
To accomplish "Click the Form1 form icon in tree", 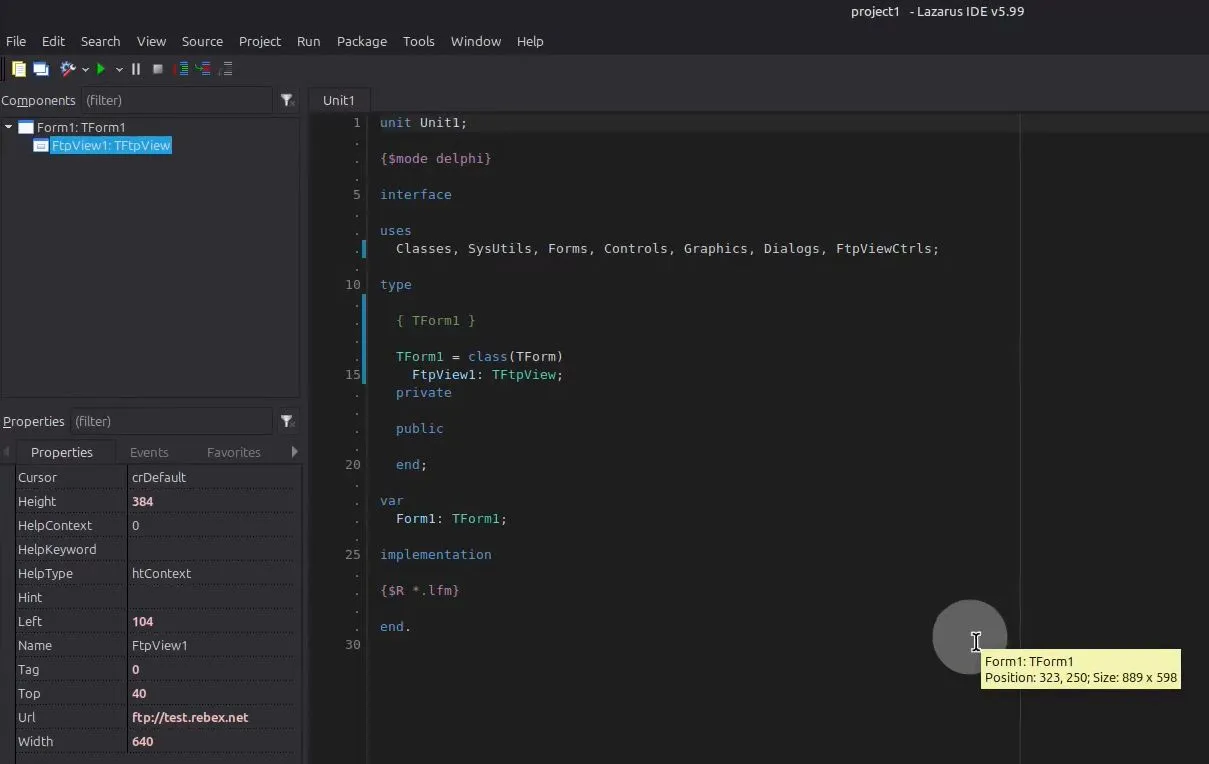I will click(x=26, y=127).
